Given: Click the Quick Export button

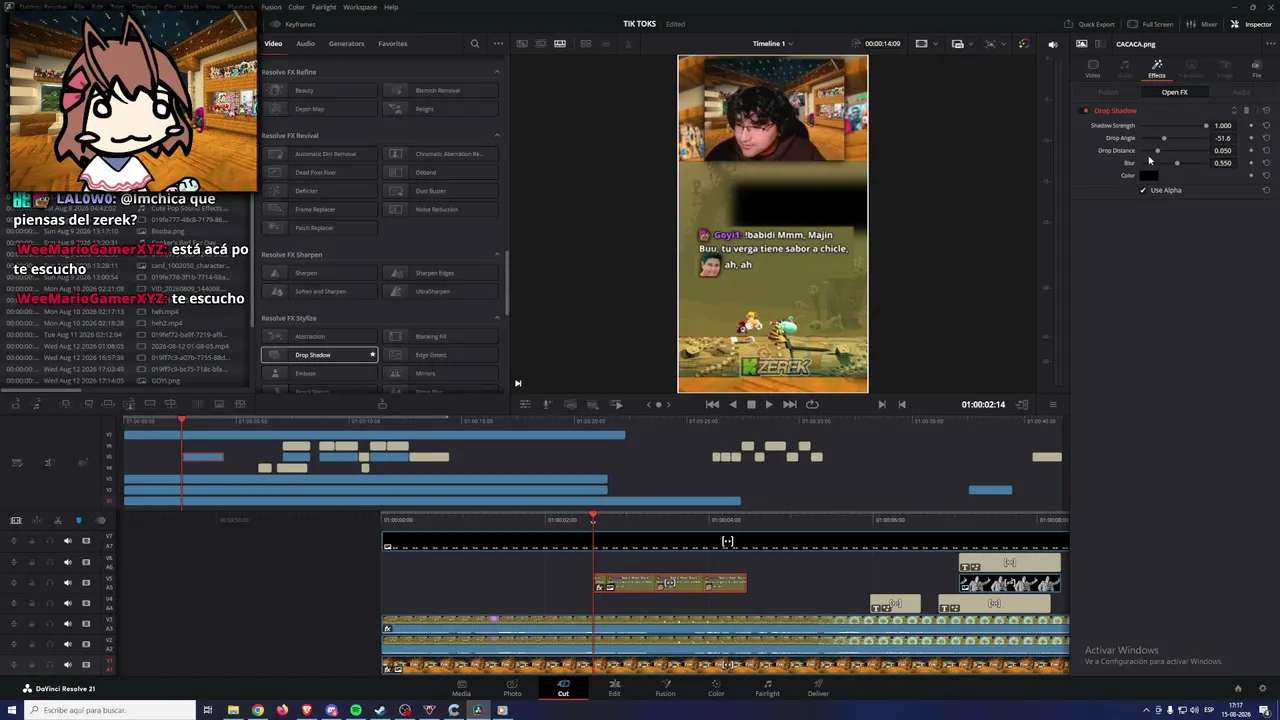Looking at the screenshot, I should [x=1089, y=24].
